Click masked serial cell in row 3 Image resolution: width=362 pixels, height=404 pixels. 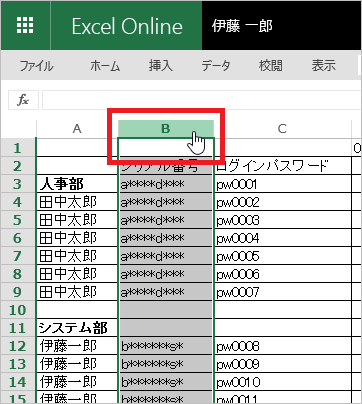(x=166, y=184)
